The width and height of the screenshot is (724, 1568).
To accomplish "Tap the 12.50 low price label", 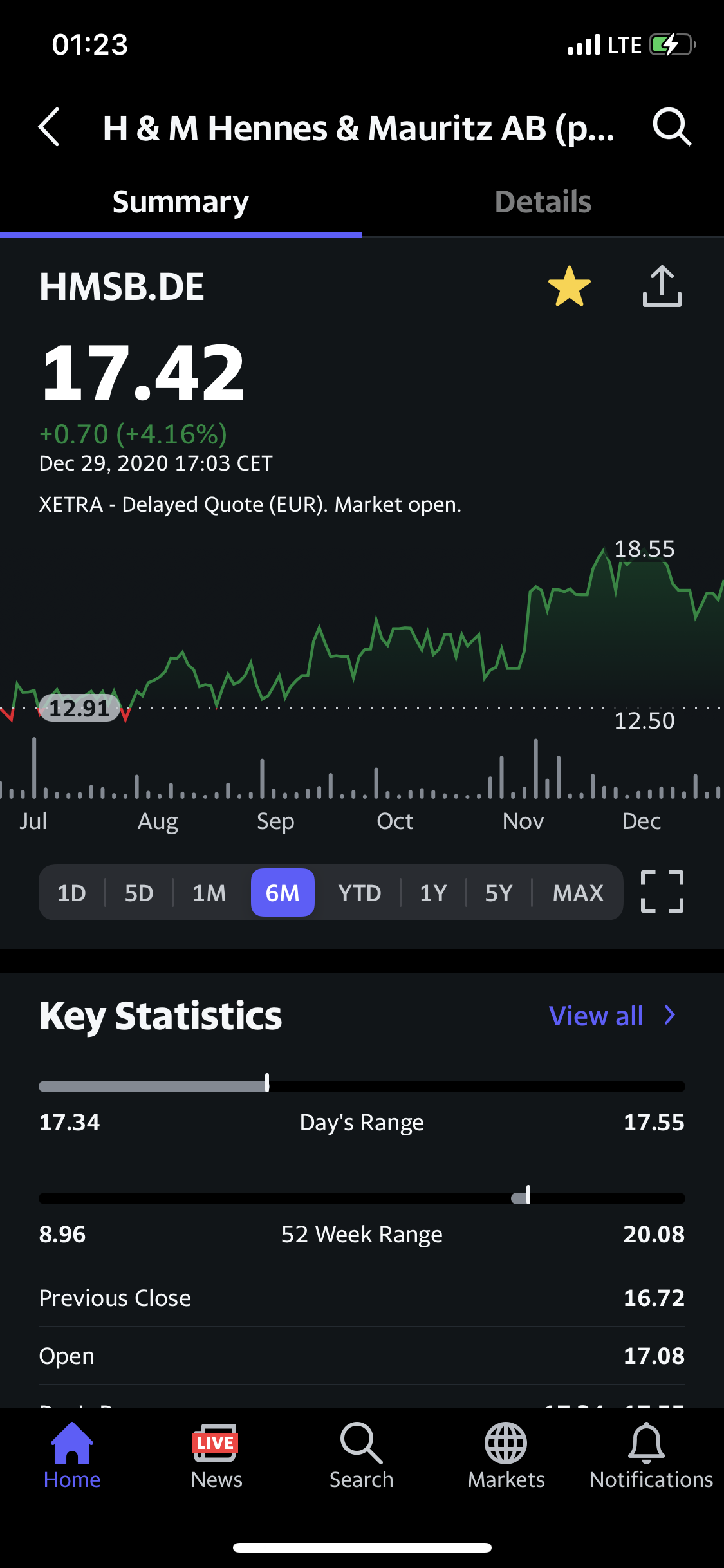I will tap(644, 721).
